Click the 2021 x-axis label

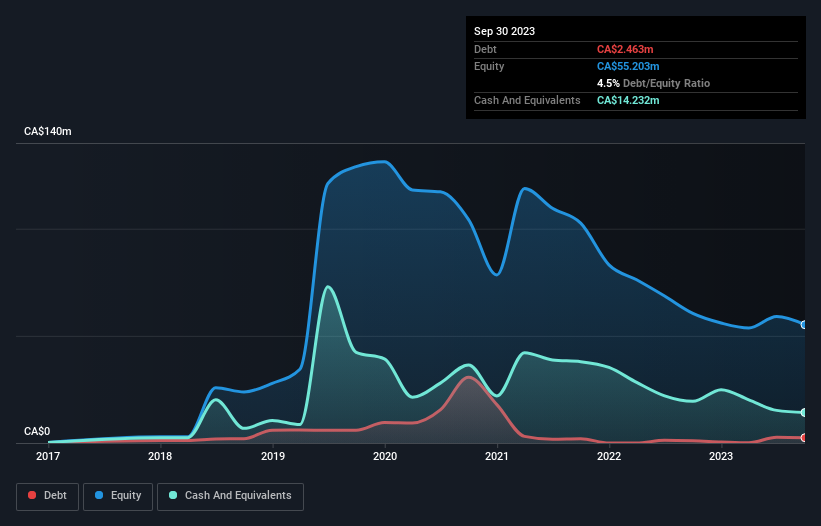click(x=497, y=456)
